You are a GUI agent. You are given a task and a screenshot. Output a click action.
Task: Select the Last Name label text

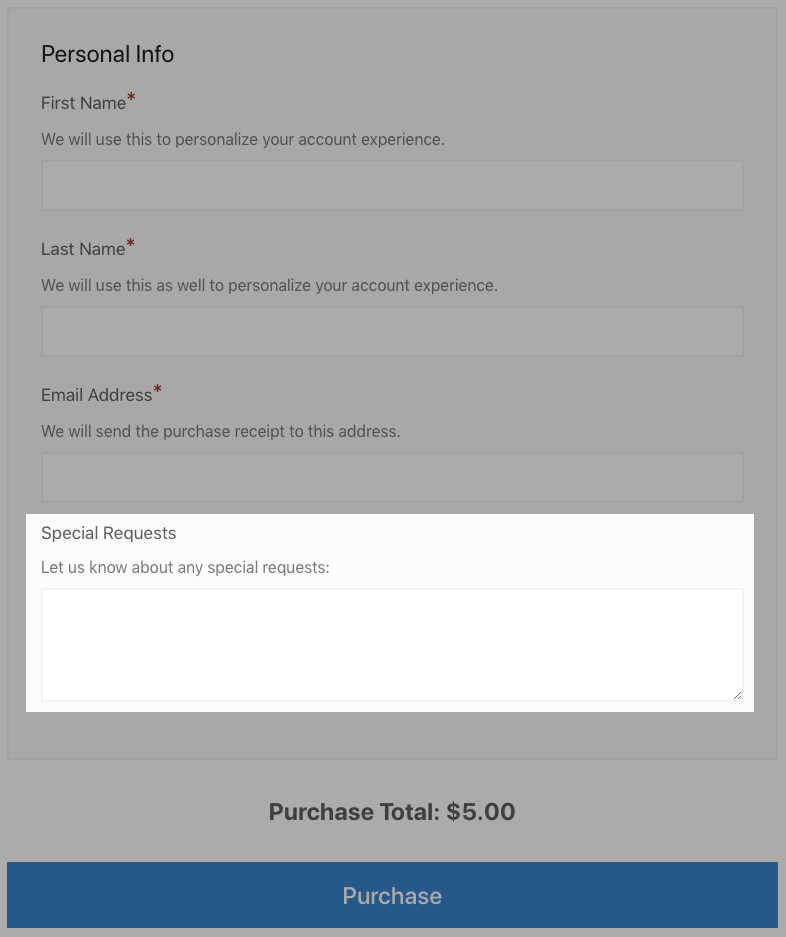pos(83,249)
